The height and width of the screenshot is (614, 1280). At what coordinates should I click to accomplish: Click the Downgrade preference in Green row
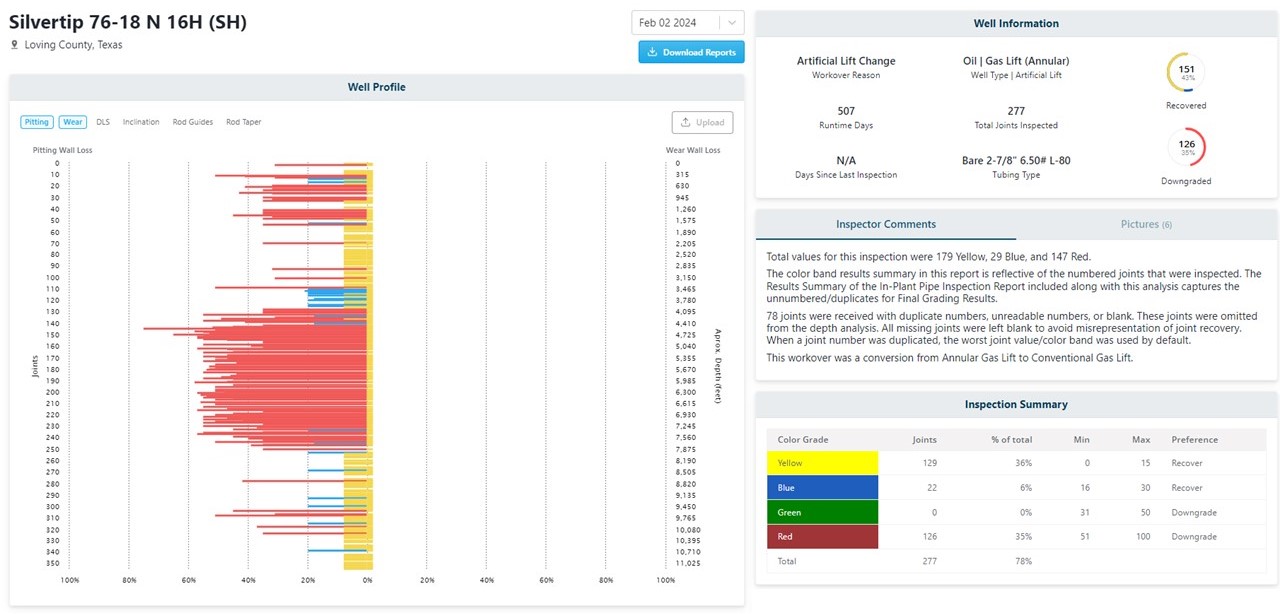point(1194,512)
